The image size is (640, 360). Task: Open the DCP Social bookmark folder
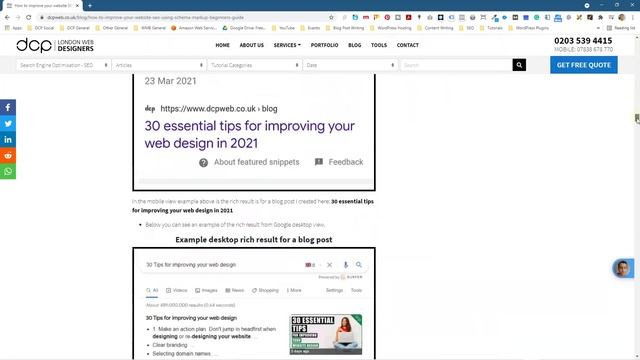[x=40, y=28]
